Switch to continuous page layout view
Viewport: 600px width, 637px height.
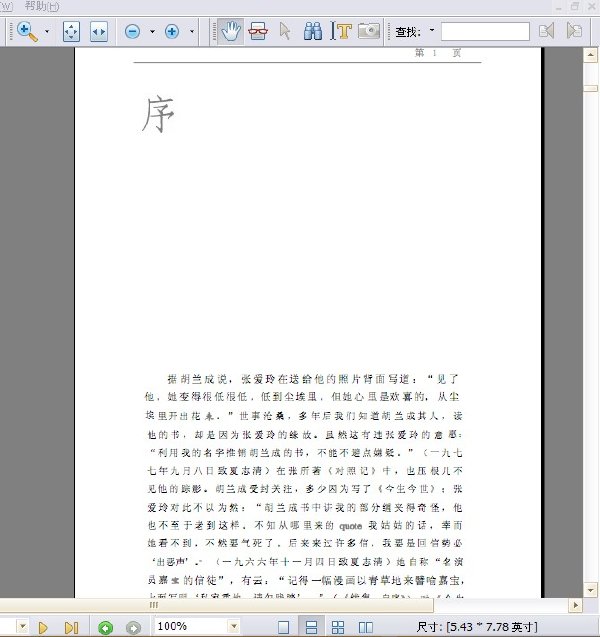point(311,627)
